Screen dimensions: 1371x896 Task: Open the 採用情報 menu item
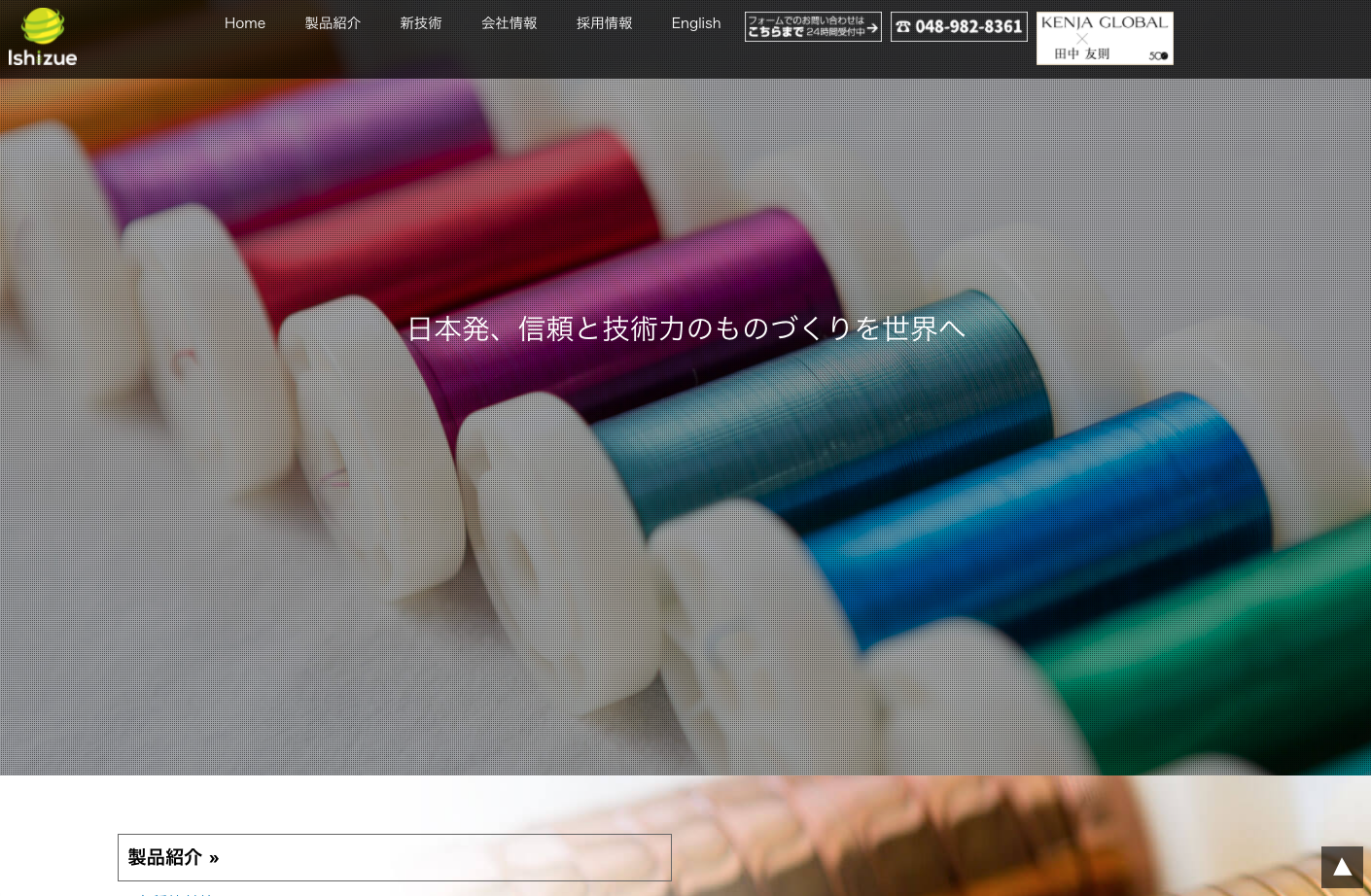(x=605, y=23)
